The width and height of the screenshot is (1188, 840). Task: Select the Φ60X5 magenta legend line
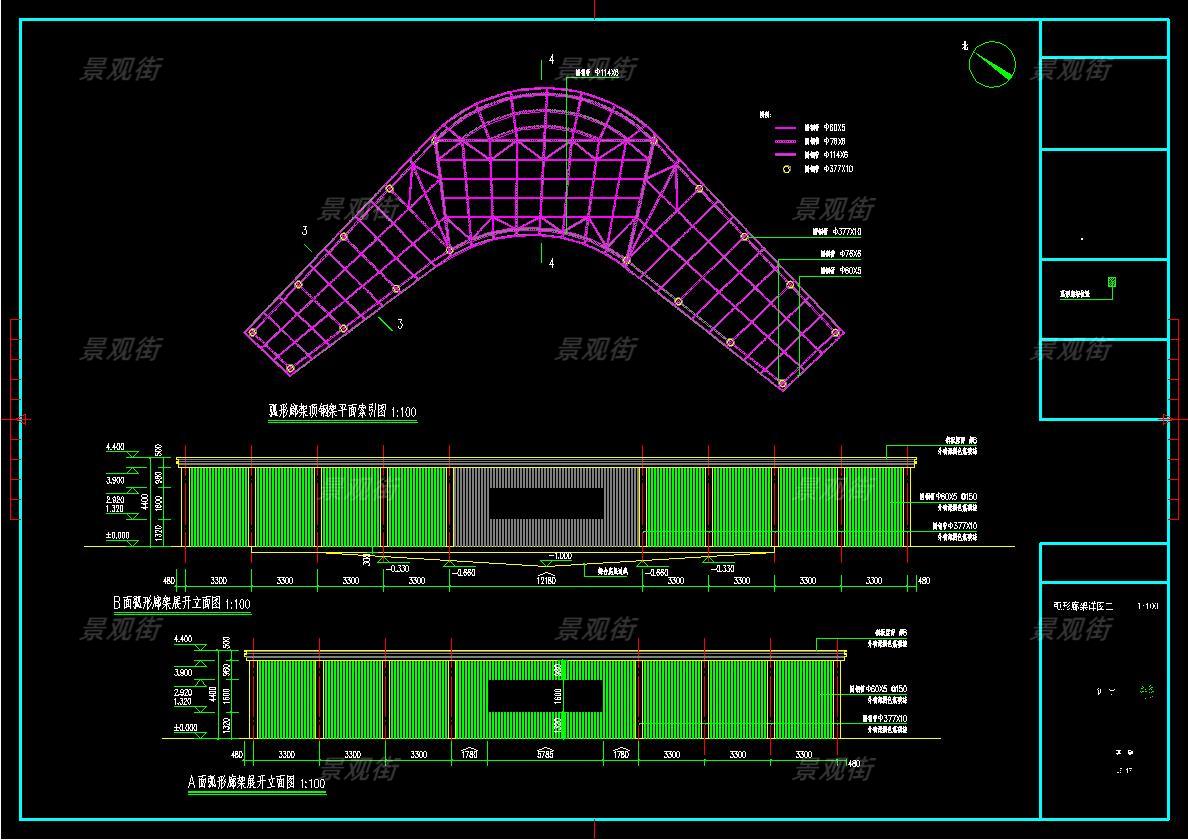point(785,128)
